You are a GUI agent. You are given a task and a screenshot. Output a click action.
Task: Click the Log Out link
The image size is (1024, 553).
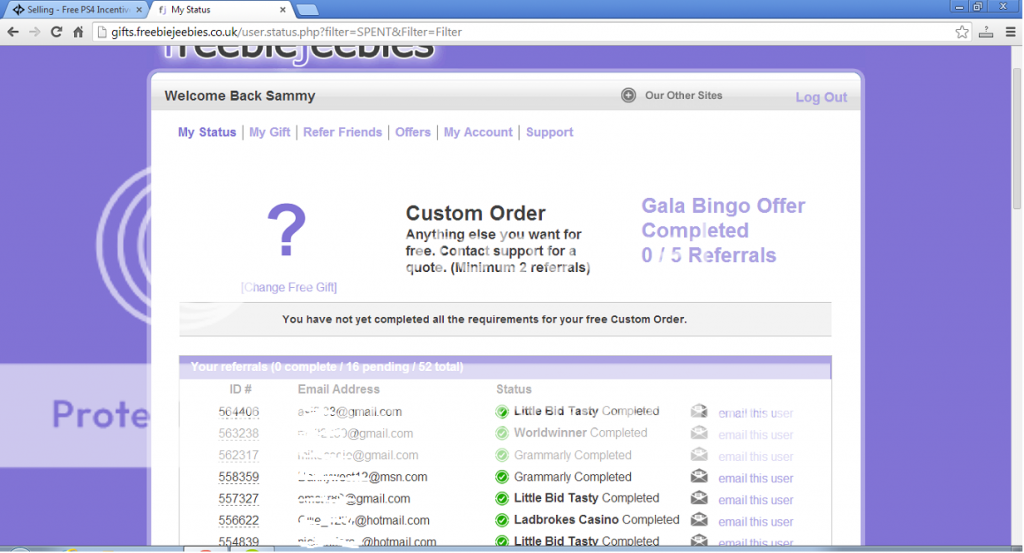coord(821,97)
